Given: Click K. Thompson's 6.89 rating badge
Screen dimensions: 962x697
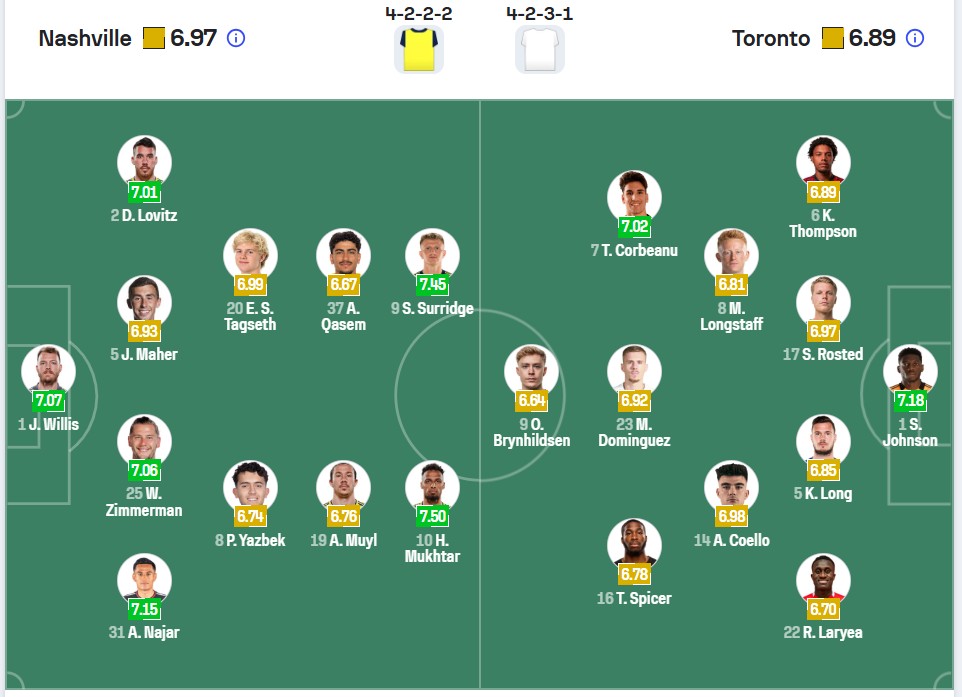Looking at the screenshot, I should [823, 192].
